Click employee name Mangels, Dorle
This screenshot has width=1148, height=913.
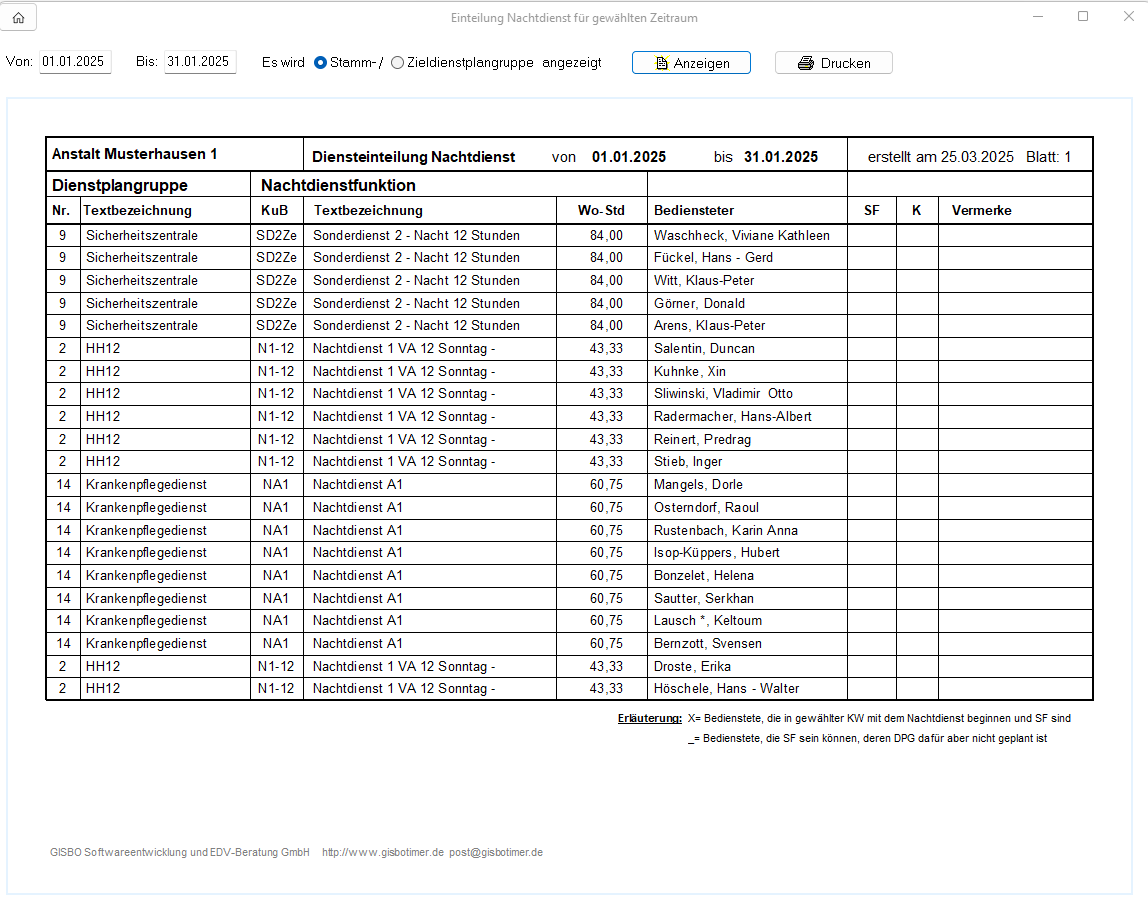(x=698, y=485)
